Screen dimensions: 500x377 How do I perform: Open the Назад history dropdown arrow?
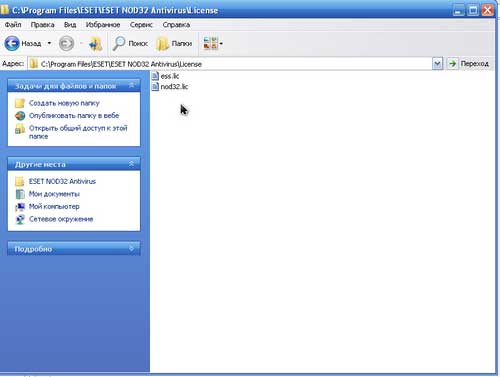[x=49, y=43]
